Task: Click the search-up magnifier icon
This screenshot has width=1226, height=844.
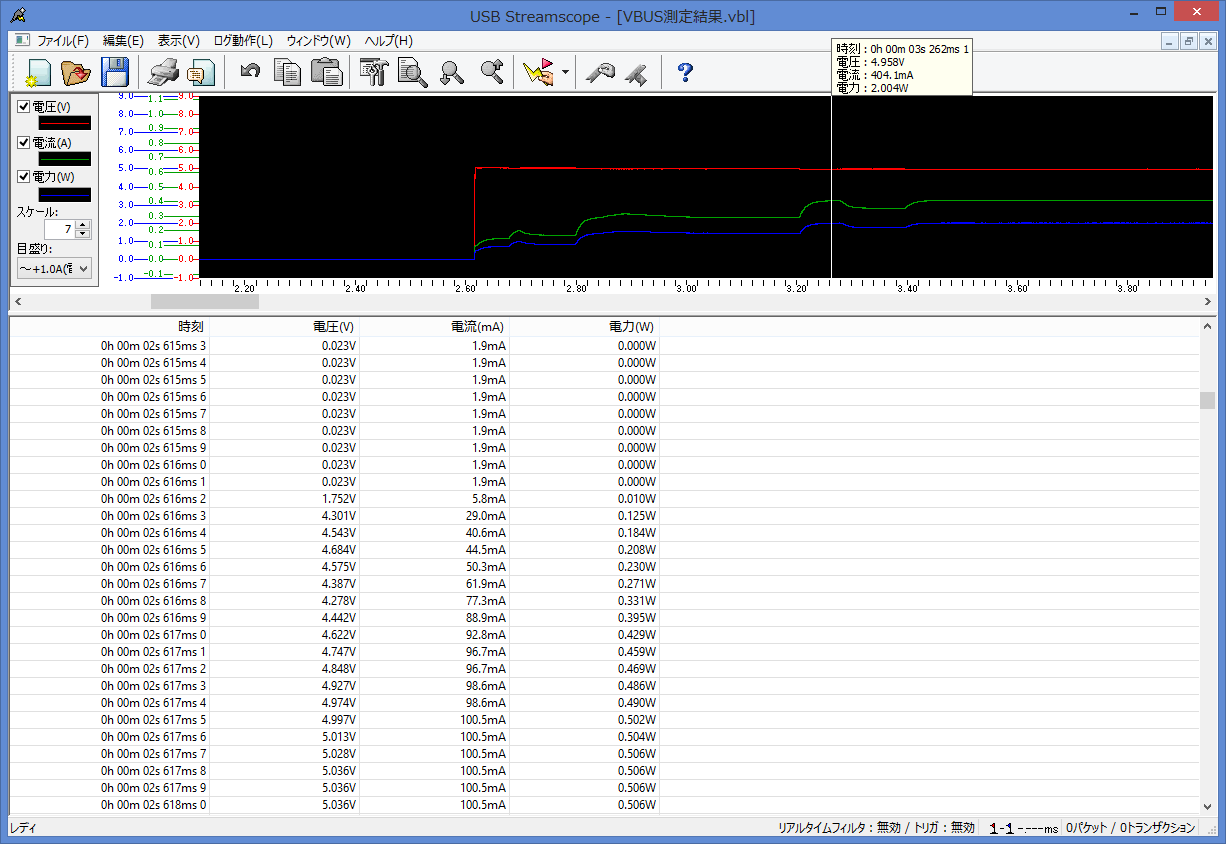Action: 492,72
